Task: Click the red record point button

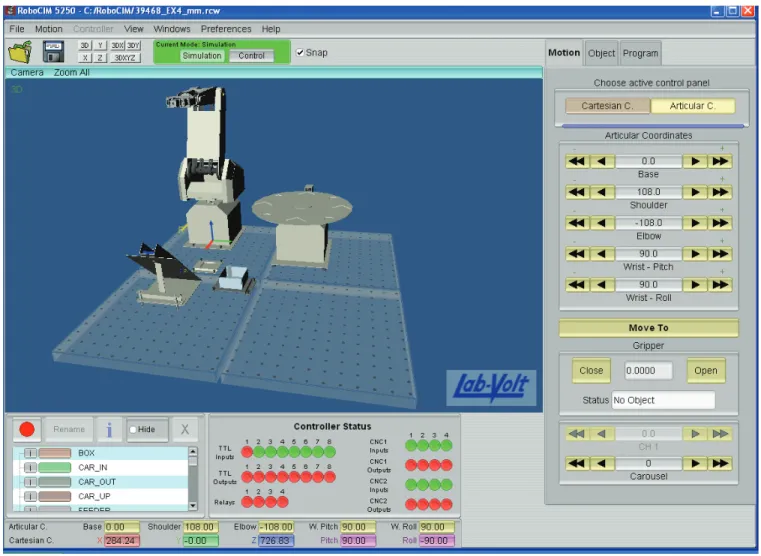Action: tap(27, 429)
